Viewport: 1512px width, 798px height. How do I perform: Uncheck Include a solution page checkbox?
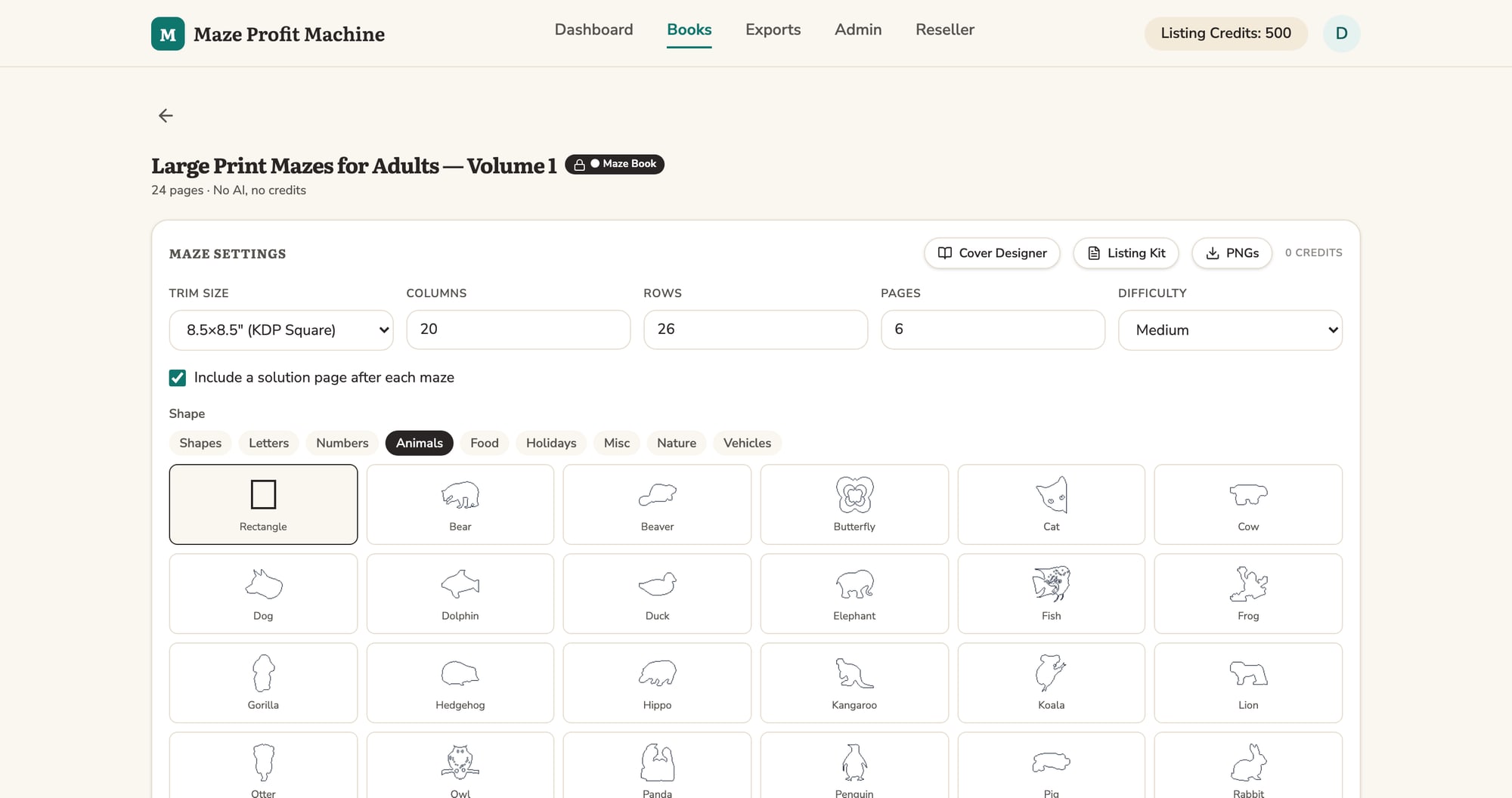click(178, 378)
